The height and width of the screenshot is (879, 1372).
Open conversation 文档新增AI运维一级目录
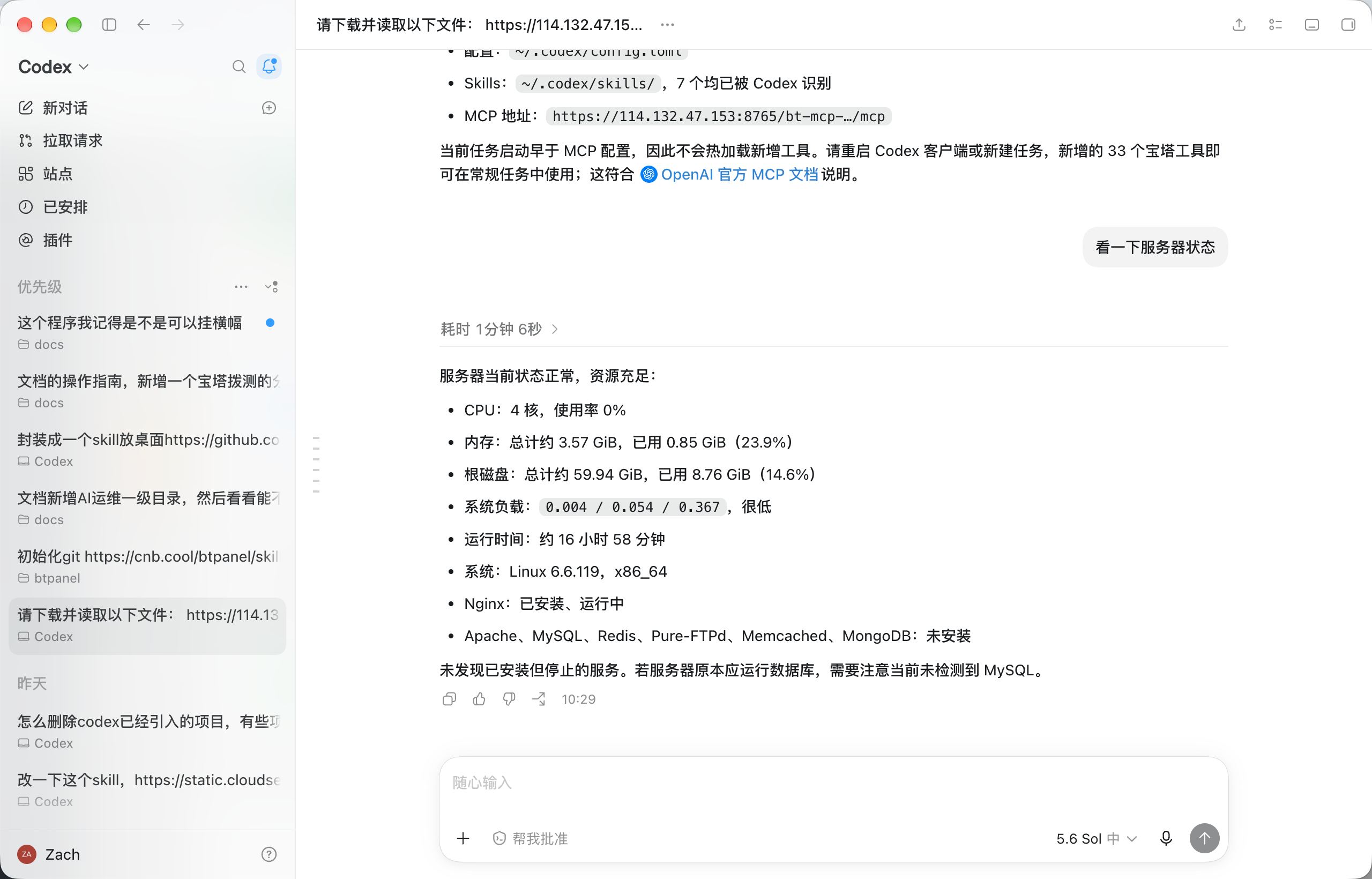[147, 508]
